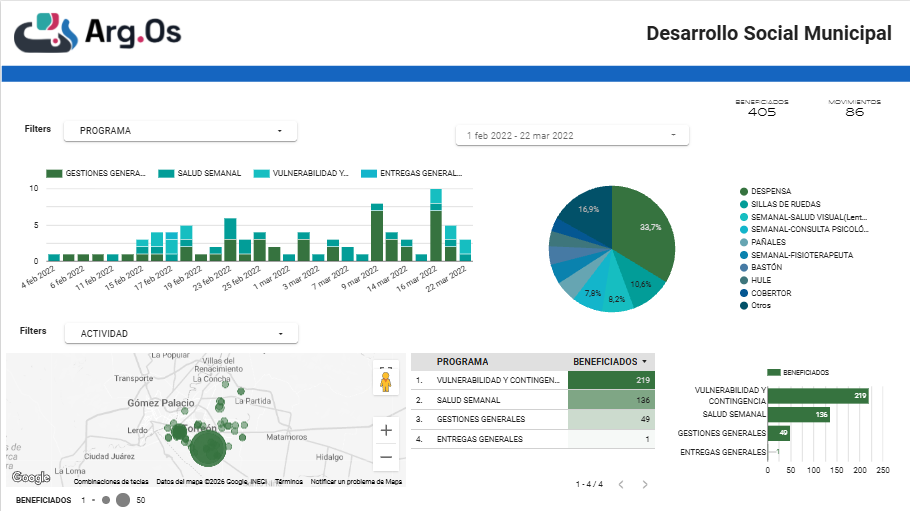
Task: Click Matamoros label on map
Action: click(x=287, y=437)
